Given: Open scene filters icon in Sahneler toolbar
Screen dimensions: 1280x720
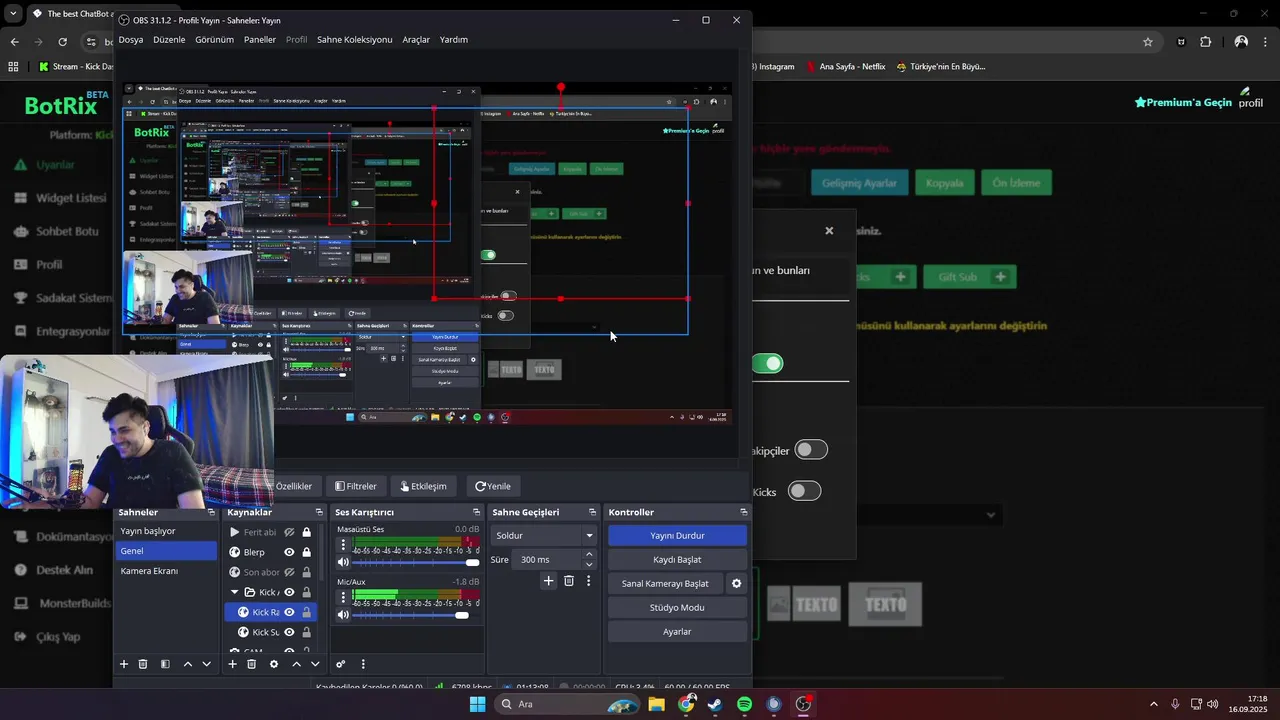Looking at the screenshot, I should (165, 664).
